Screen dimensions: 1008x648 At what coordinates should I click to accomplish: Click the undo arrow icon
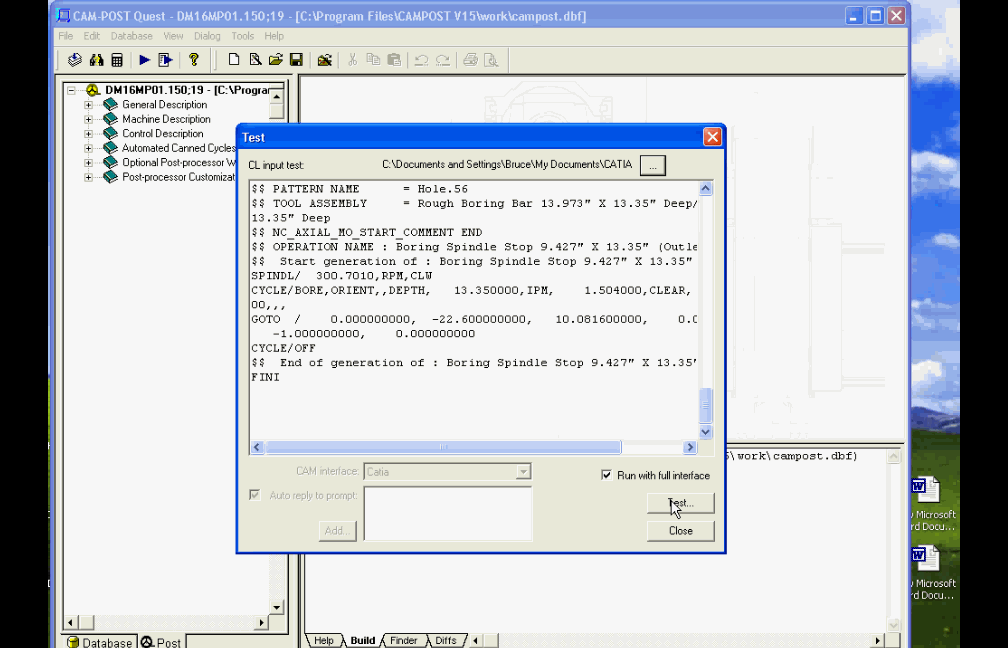[422, 60]
